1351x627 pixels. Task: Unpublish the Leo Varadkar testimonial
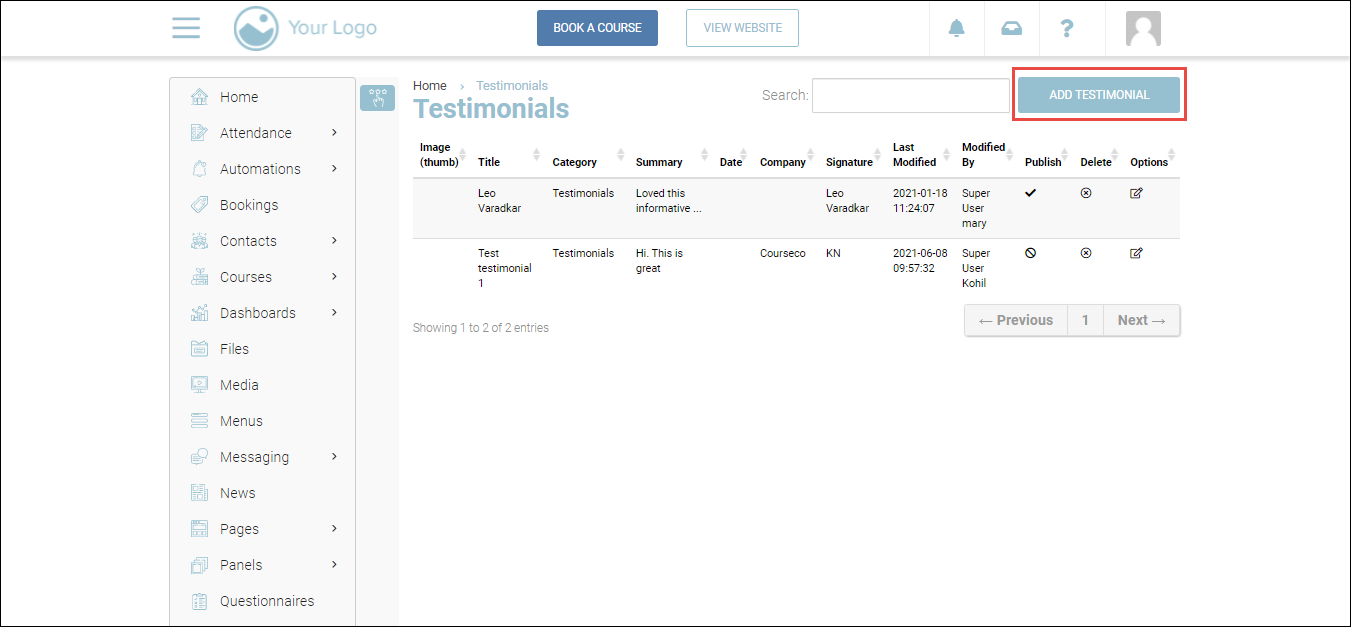click(1030, 193)
